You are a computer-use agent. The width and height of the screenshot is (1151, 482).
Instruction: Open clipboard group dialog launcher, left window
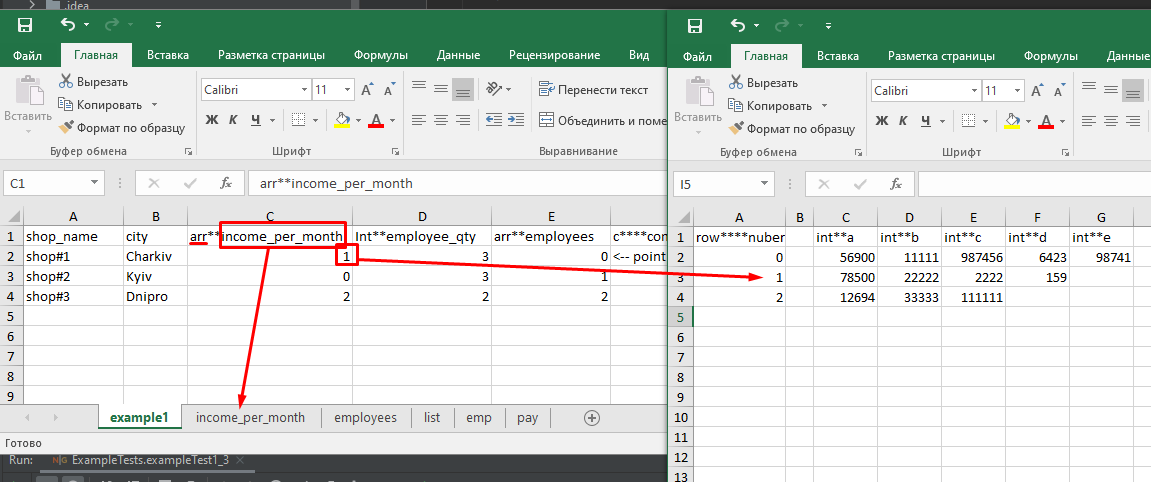coord(189,152)
